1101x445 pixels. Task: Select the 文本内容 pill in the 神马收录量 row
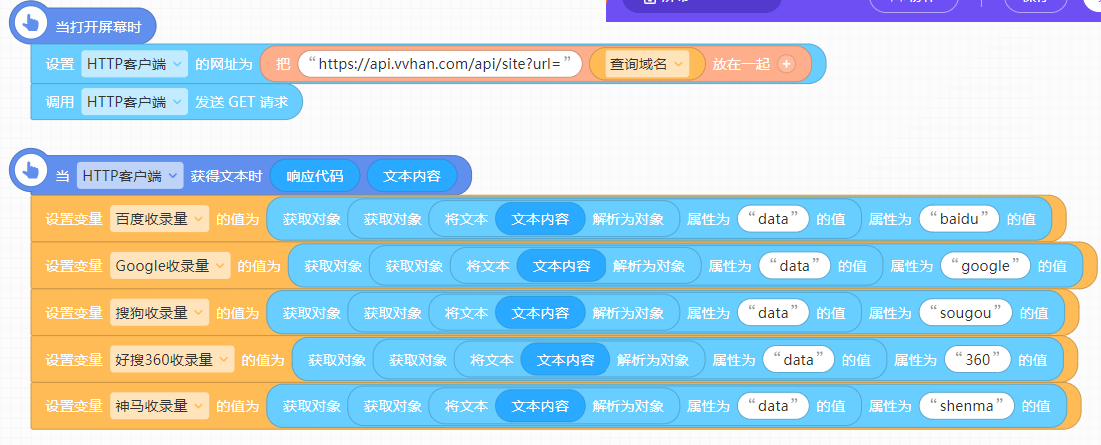541,406
